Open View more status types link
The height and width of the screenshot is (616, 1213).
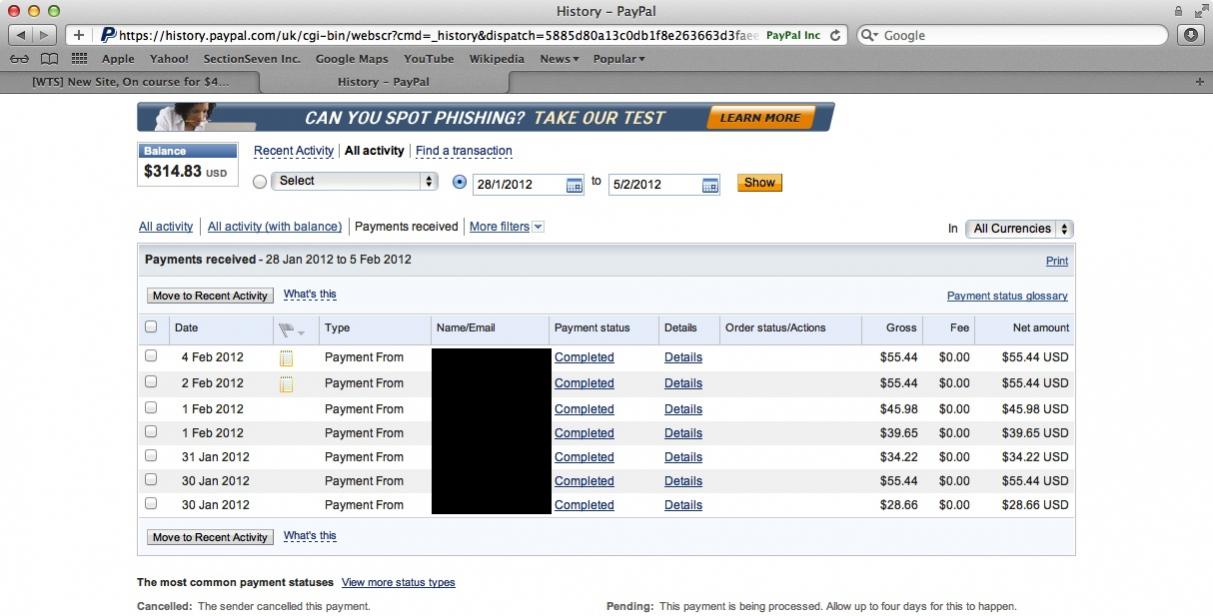(398, 582)
